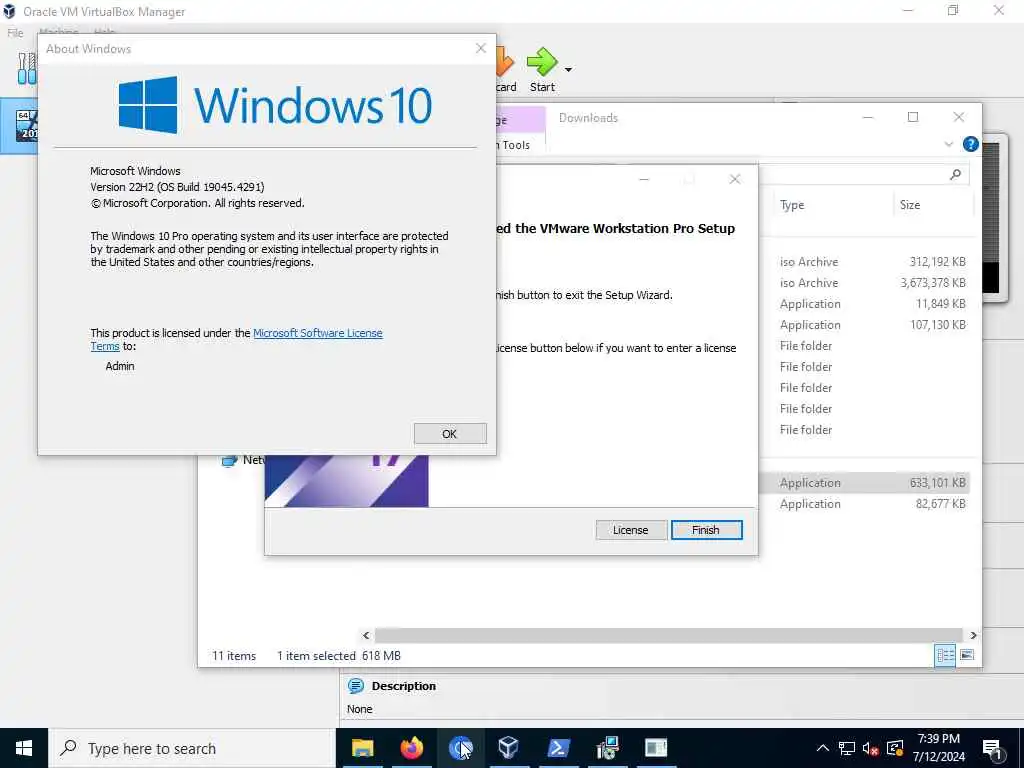Expand the File Explorer ribbon chevron

click(949, 144)
